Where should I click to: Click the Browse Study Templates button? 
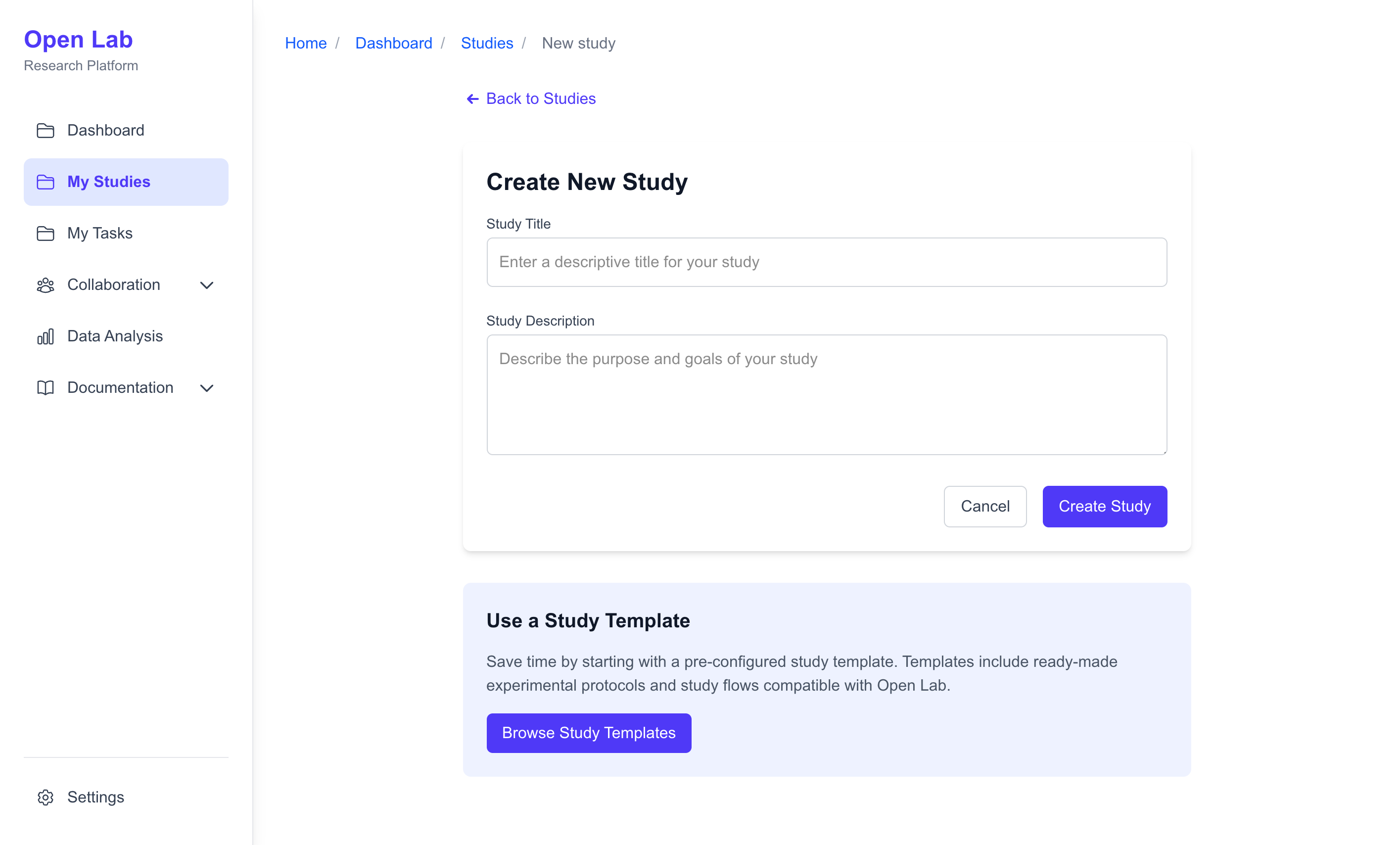point(588,733)
